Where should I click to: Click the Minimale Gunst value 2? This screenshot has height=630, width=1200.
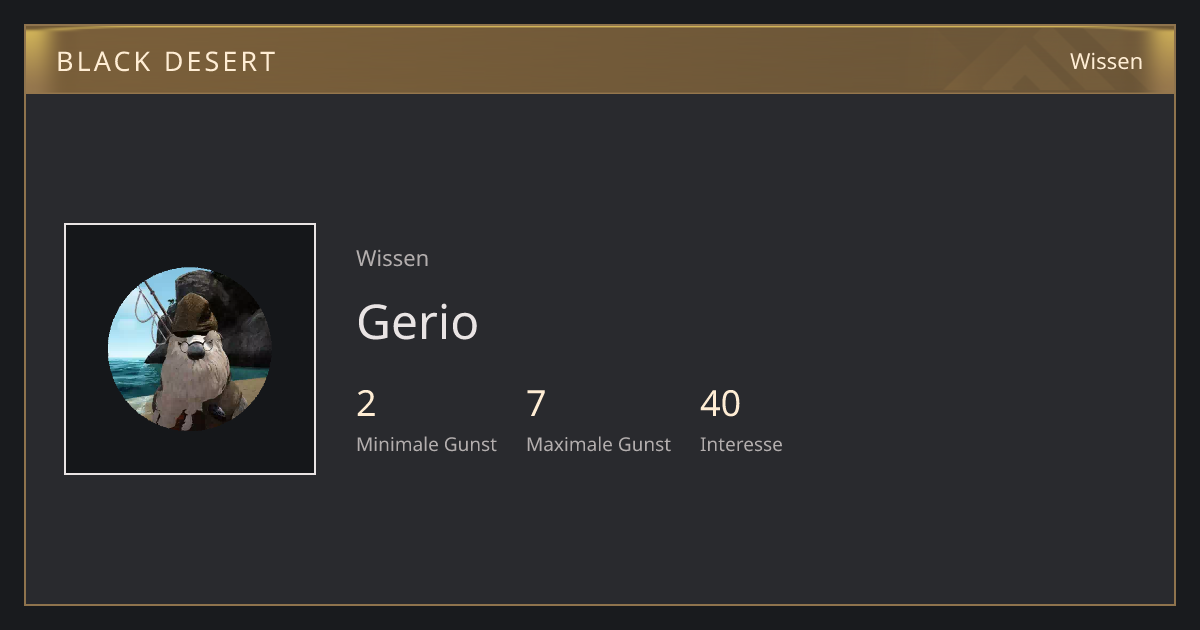click(x=366, y=403)
